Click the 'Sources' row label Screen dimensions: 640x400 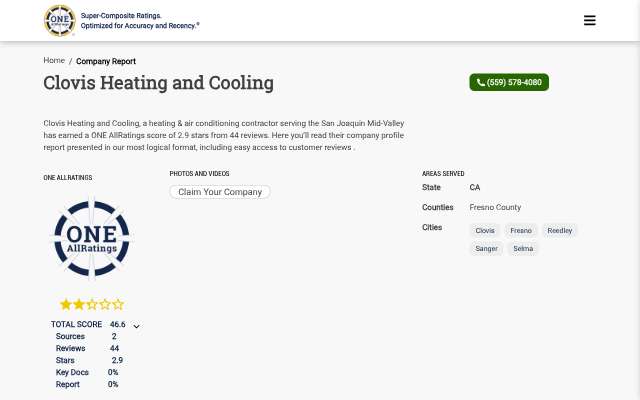coord(70,336)
